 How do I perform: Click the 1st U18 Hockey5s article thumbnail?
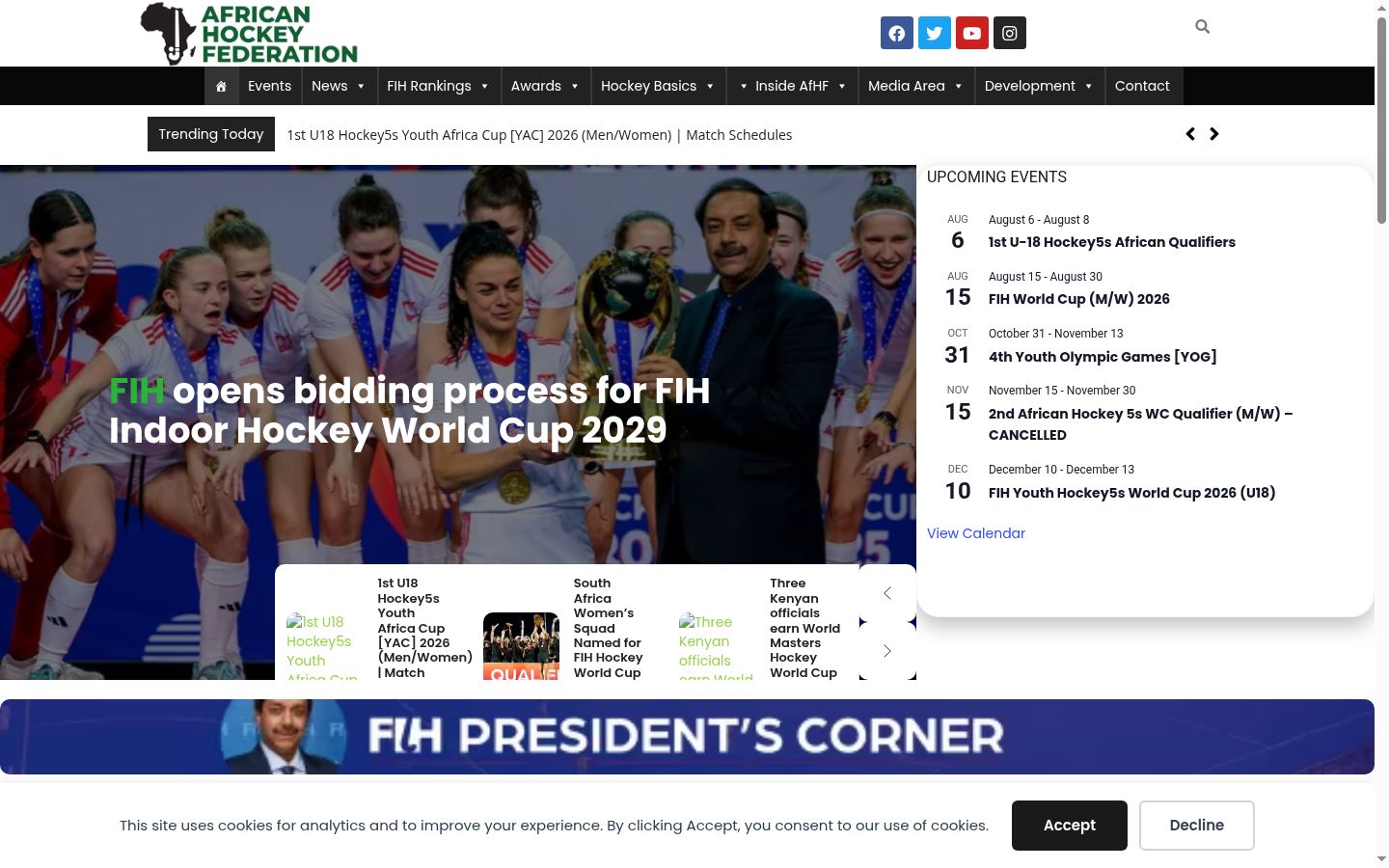coord(325,646)
